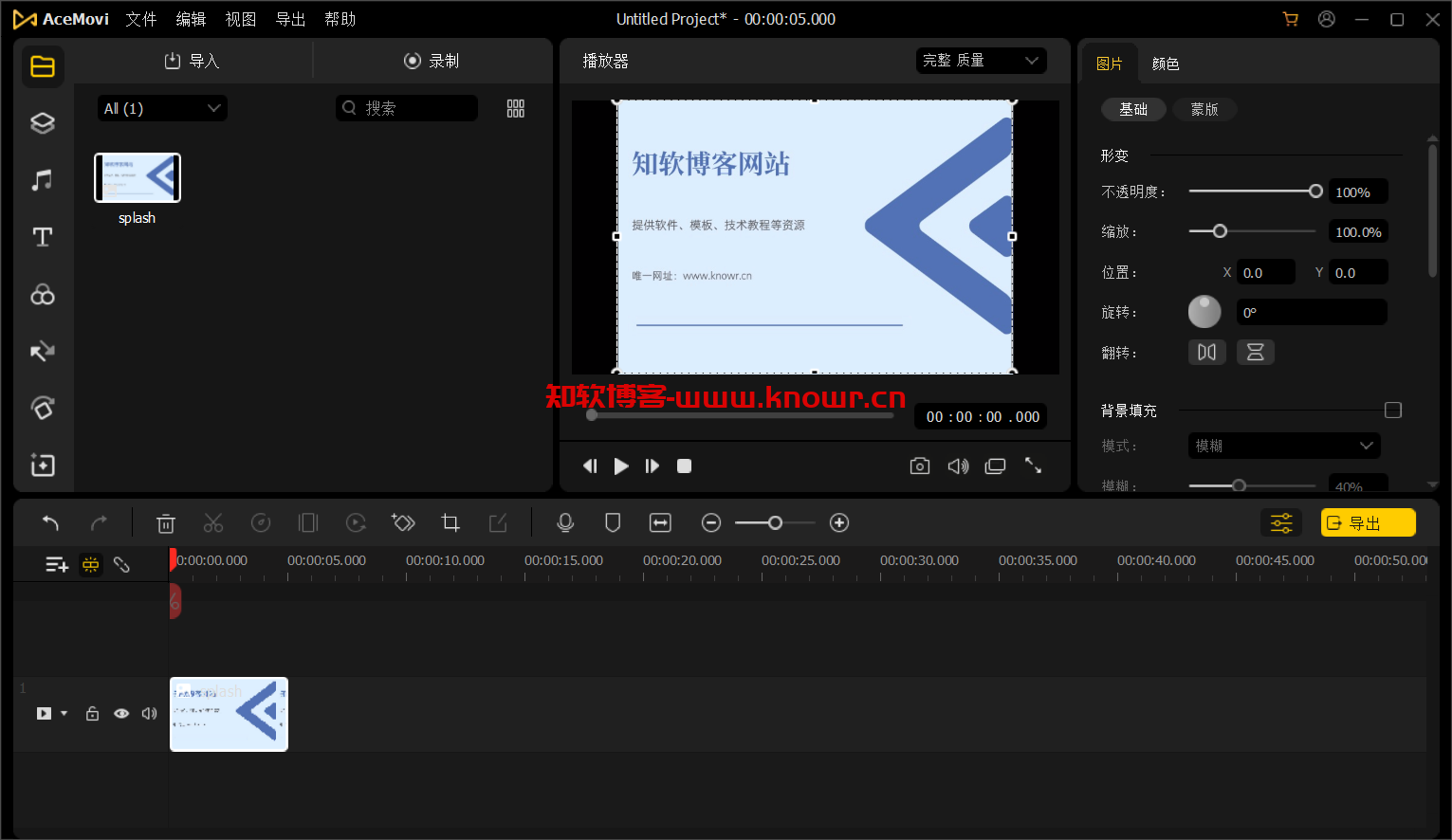Toggle fullscreen preview with expand arrows
Viewport: 1452px width, 840px height.
(x=1034, y=466)
